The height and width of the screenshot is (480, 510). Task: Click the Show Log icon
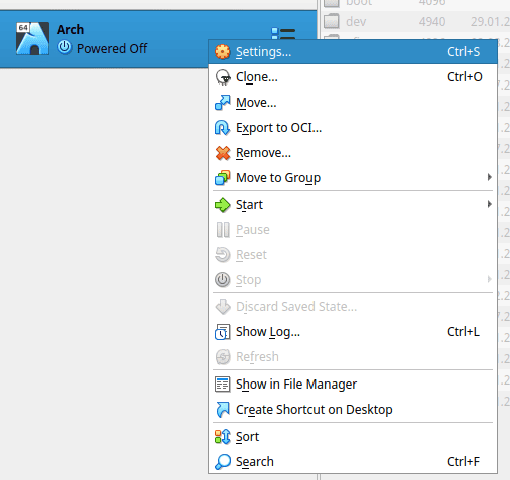click(222, 332)
